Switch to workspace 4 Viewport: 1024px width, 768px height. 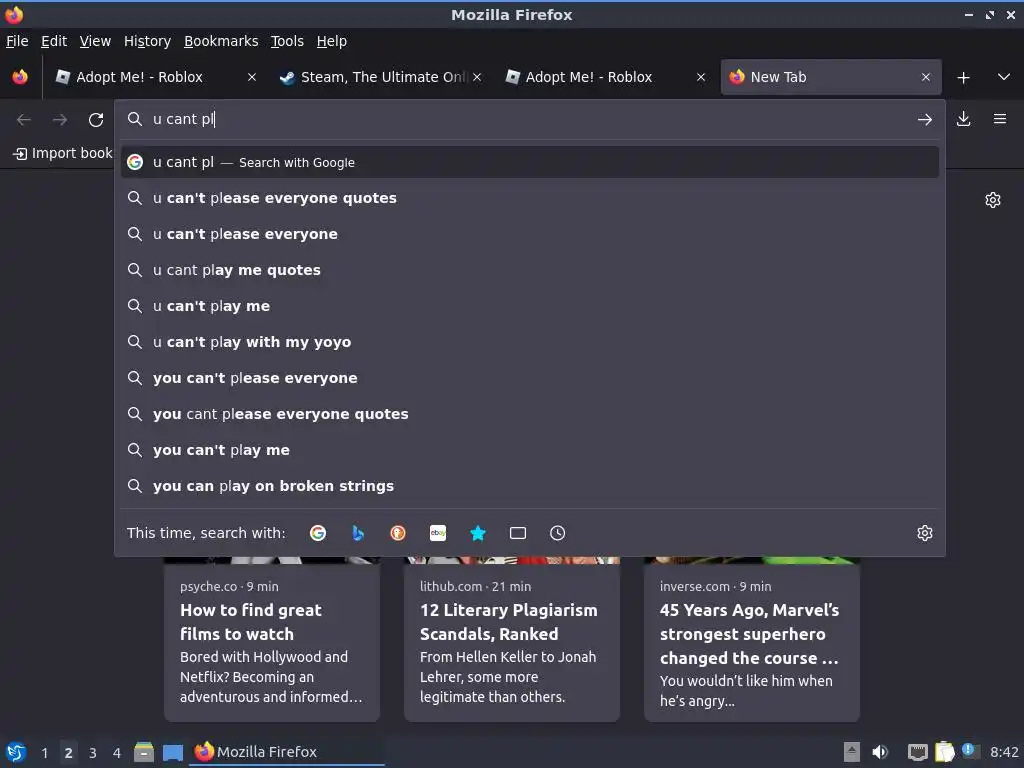[x=117, y=753]
